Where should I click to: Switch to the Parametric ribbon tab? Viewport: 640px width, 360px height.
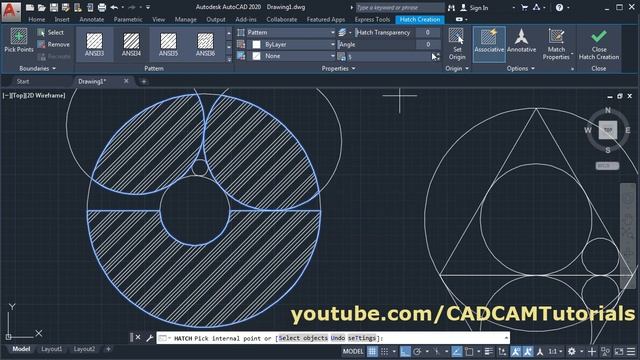(x=128, y=19)
